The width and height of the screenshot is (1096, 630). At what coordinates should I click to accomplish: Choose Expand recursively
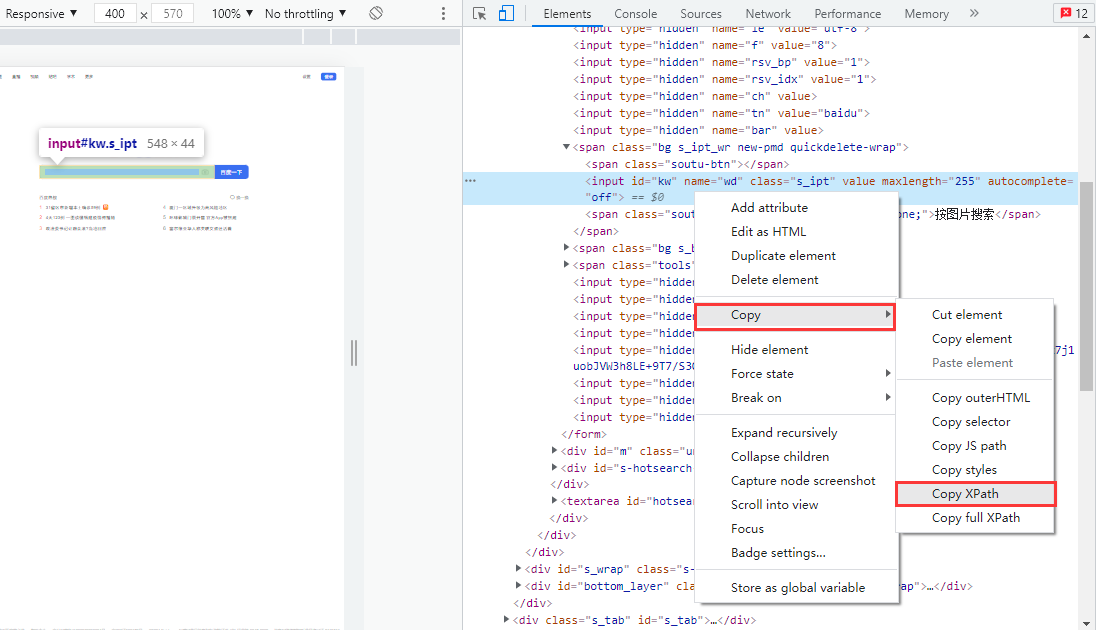[796, 433]
